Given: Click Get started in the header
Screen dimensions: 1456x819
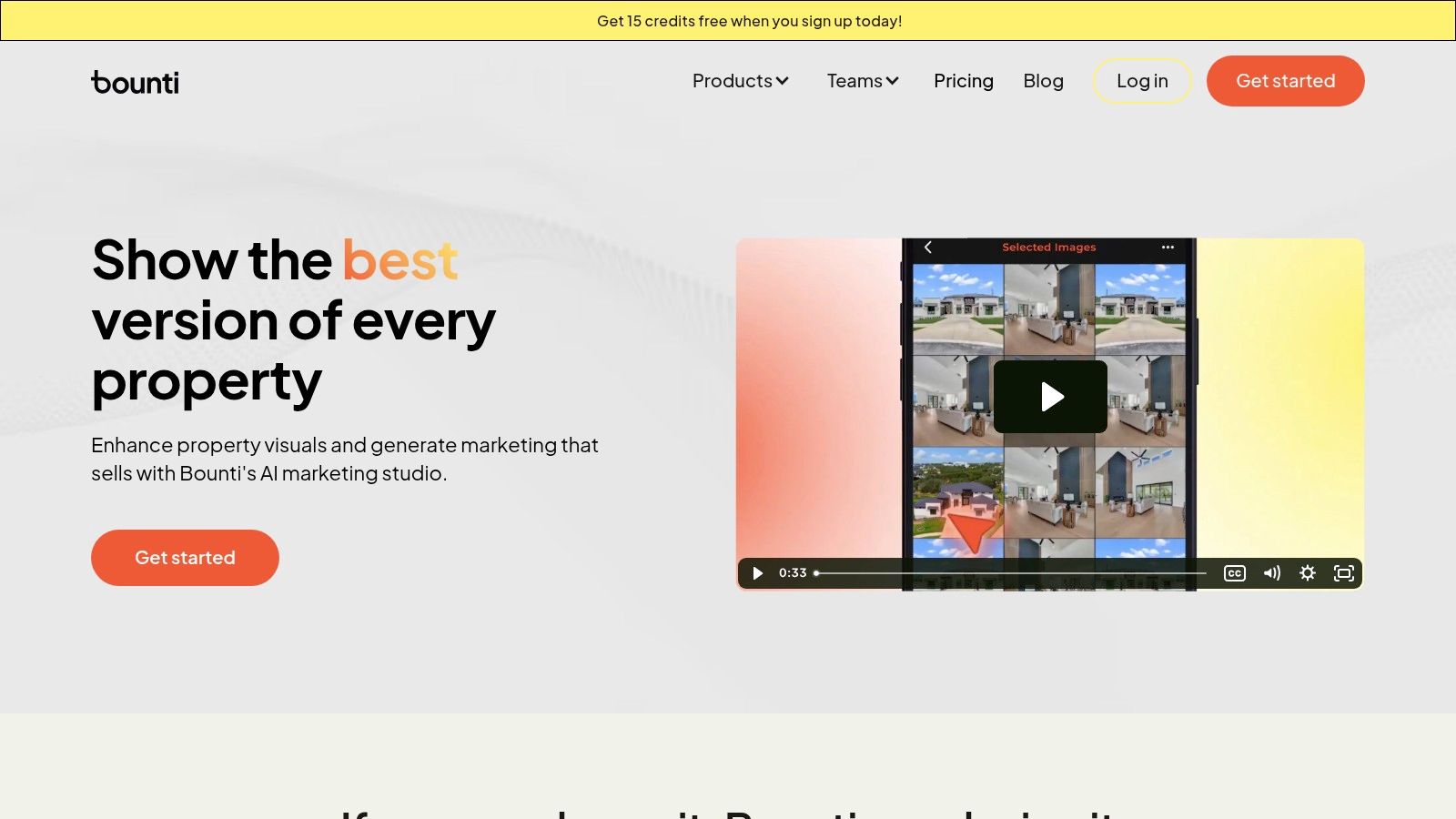Looking at the screenshot, I should [x=1285, y=81].
